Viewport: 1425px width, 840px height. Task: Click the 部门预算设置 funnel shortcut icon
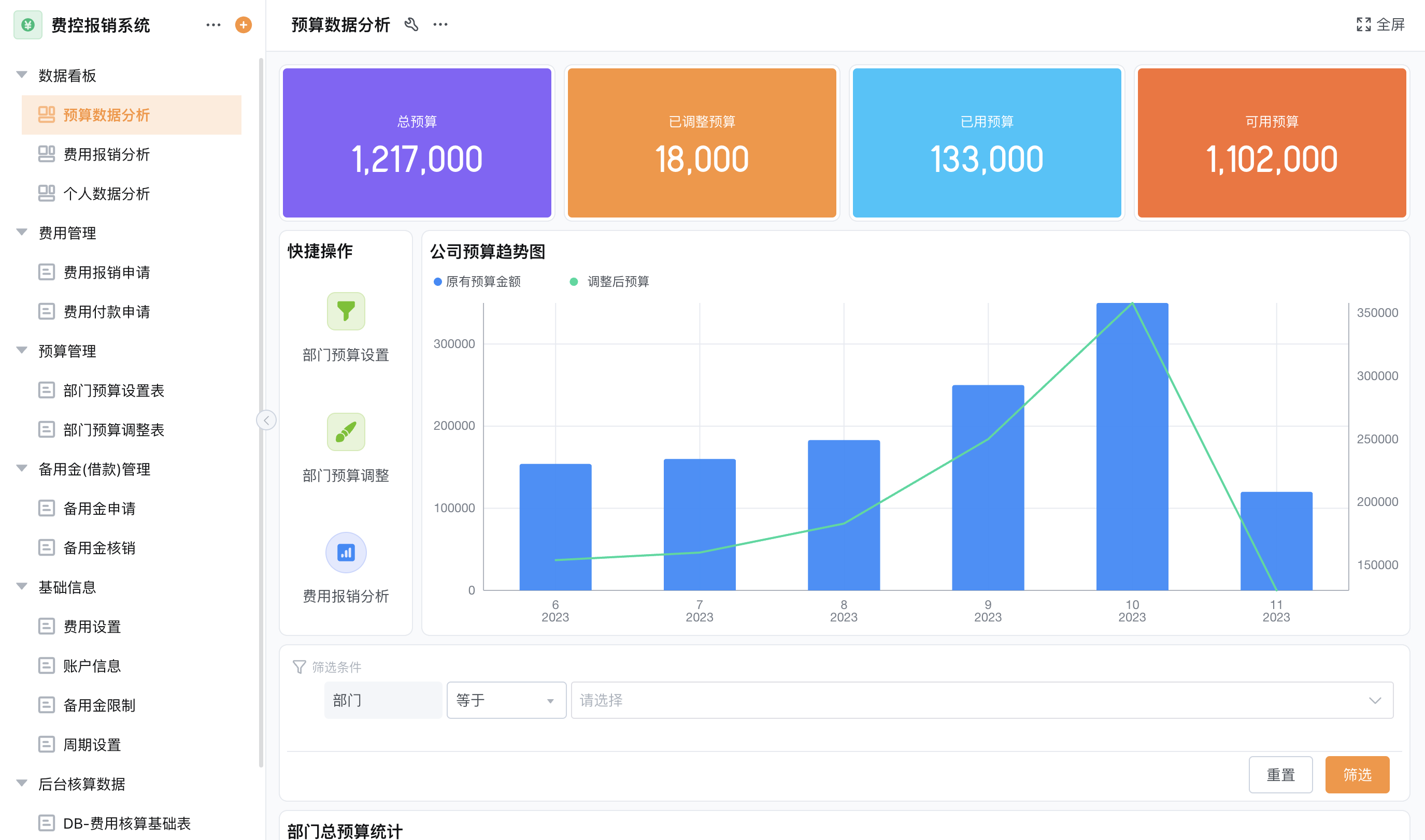click(x=346, y=311)
